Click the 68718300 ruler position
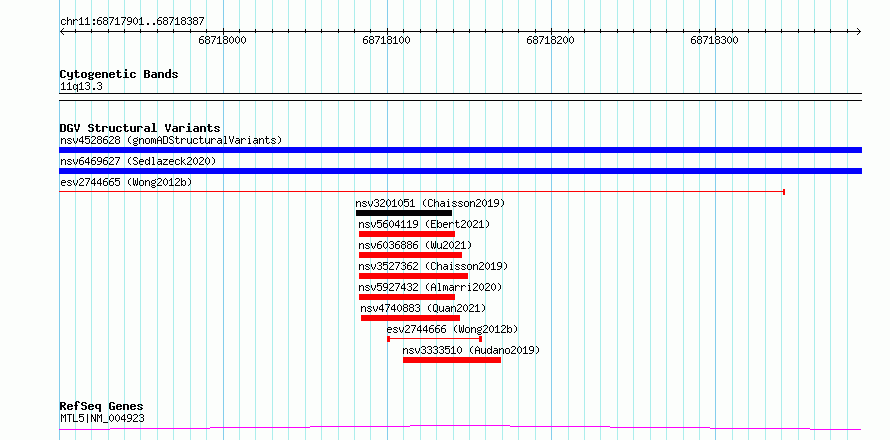890x440 pixels. point(715,41)
